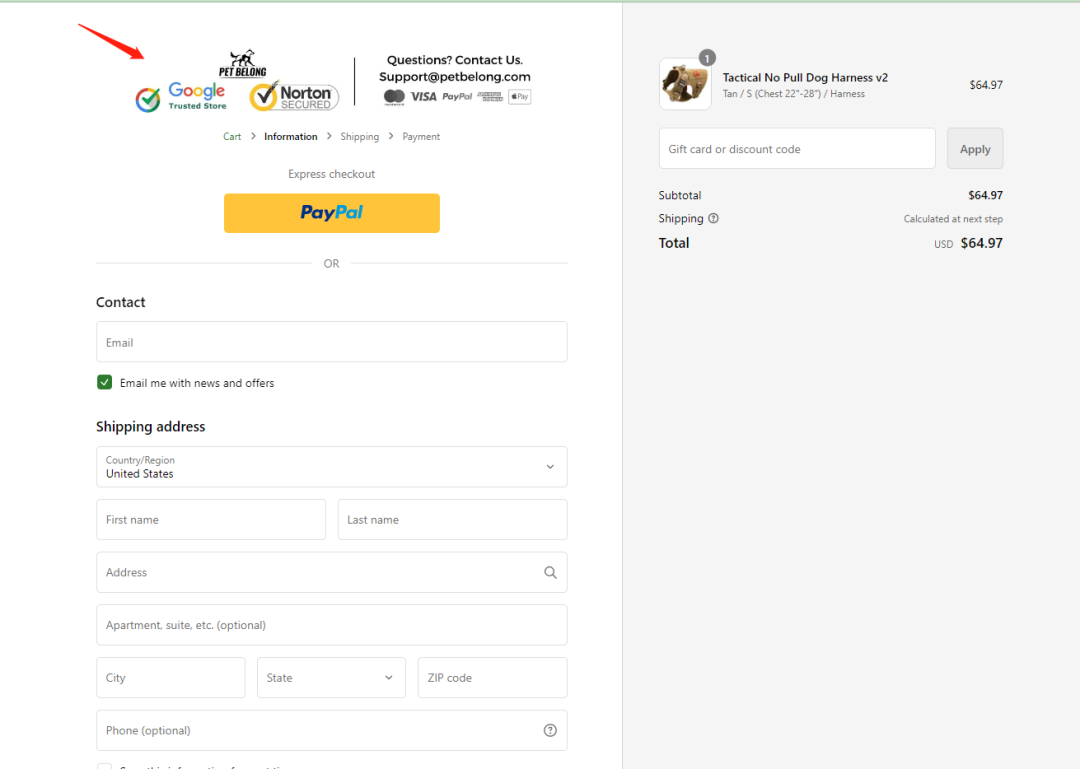Viewport: 1080px width, 769px height.
Task: Click the Email input field
Action: pos(331,342)
